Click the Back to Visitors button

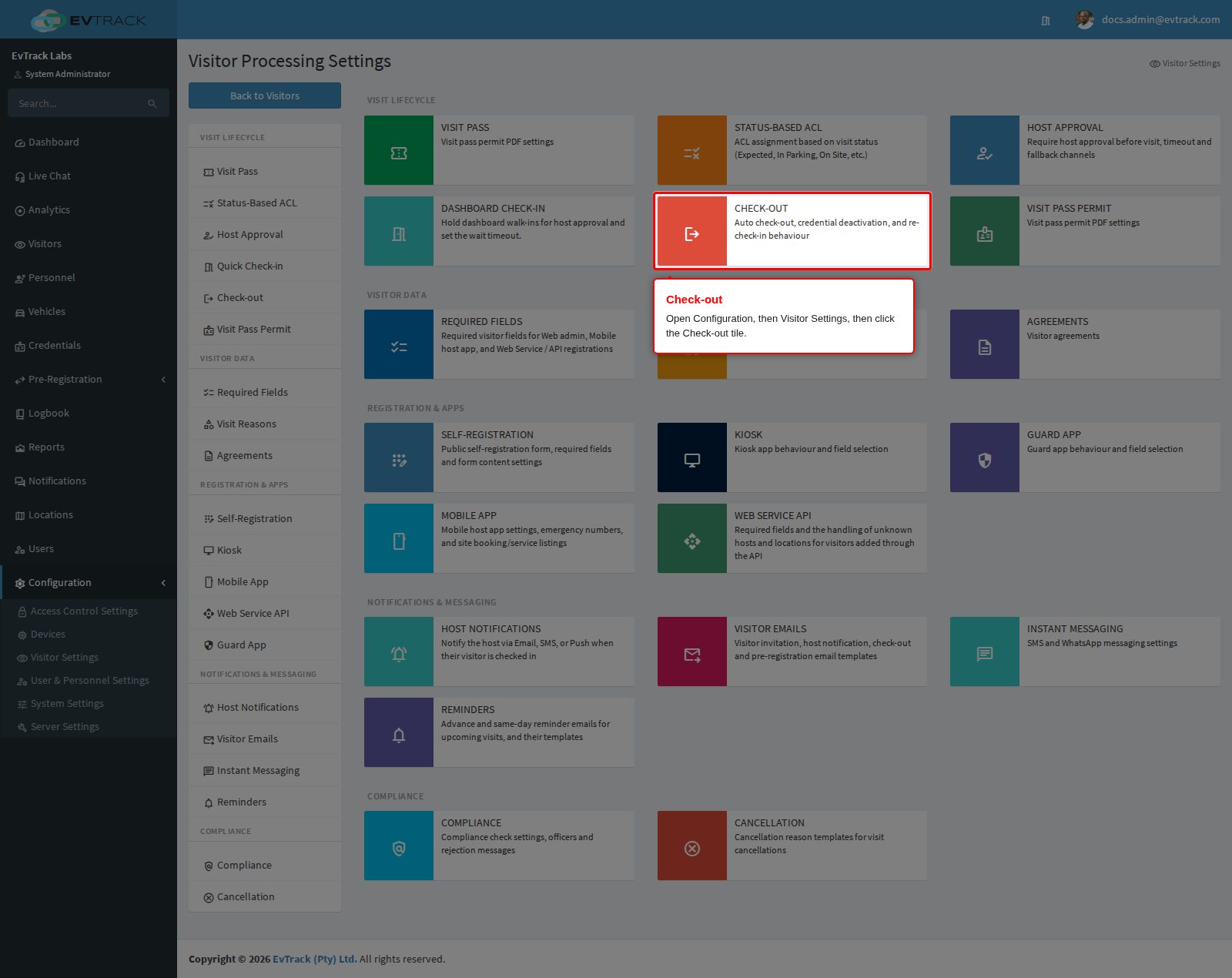[x=265, y=95]
